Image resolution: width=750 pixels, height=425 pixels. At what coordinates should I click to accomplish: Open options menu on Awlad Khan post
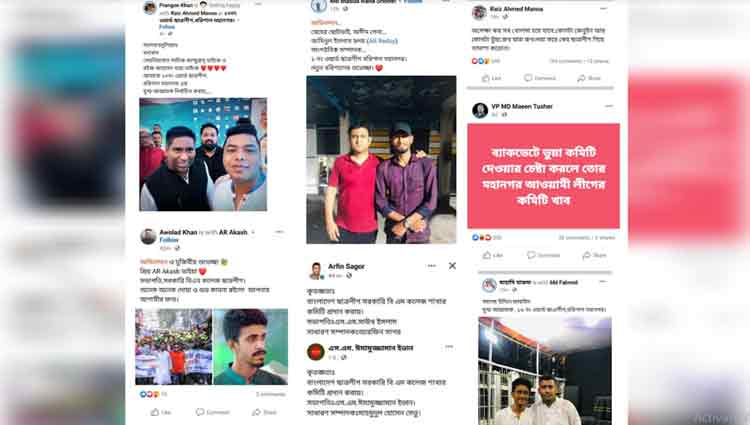[279, 232]
